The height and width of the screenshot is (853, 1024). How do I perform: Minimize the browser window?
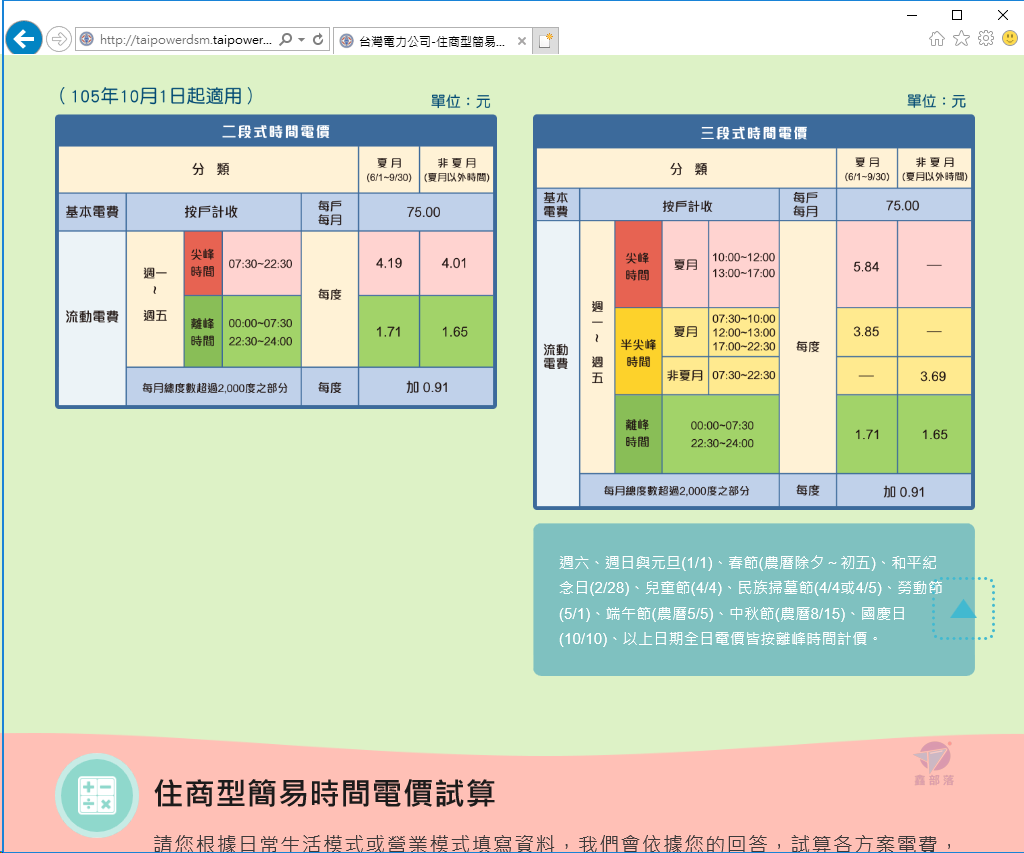click(x=912, y=15)
